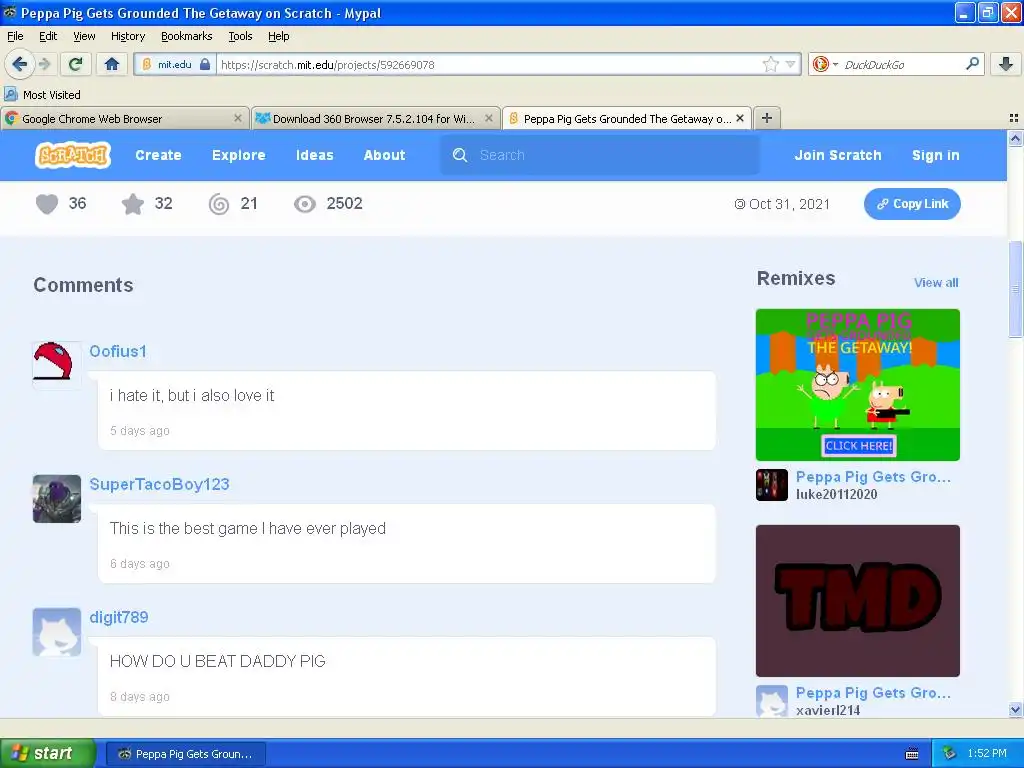Image resolution: width=1024 pixels, height=768 pixels.
Task: Close the Peppa Pig Gets Grounded tab
Action: click(740, 118)
